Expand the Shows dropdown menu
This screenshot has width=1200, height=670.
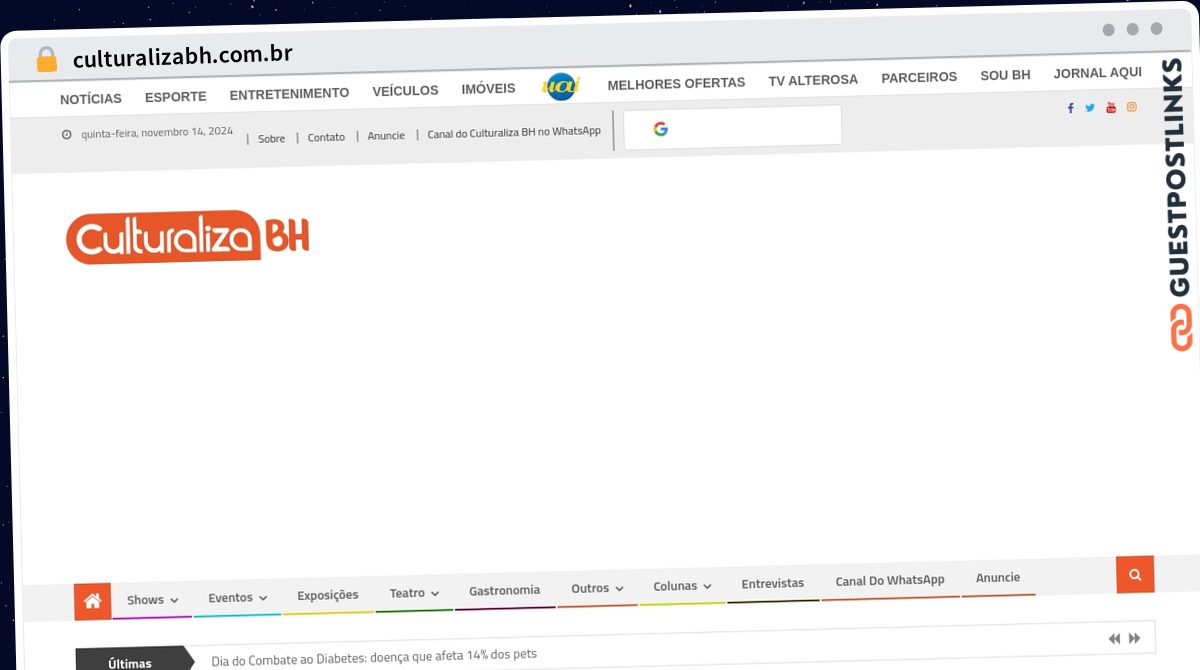tap(152, 600)
